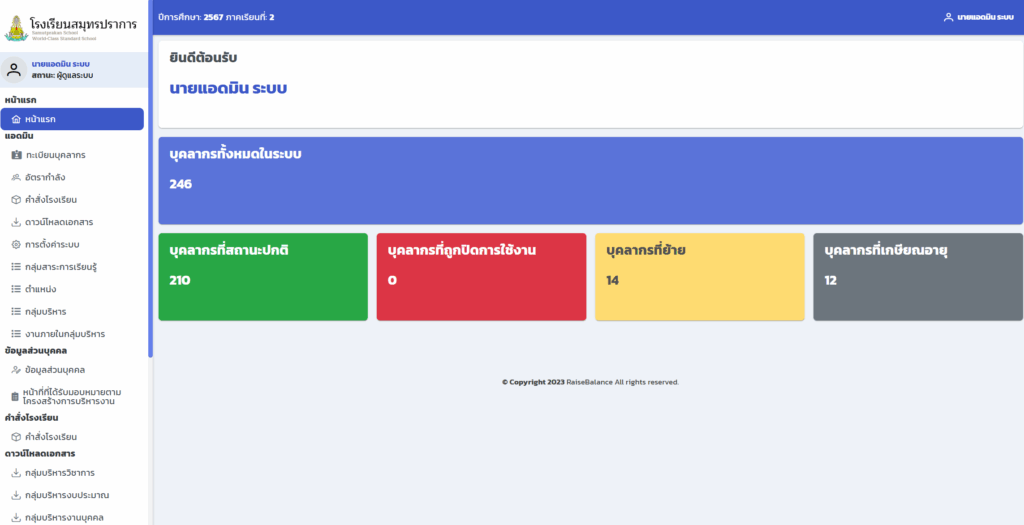
Task: Click the home icon beside หน้าแรก
Action: tap(16, 119)
